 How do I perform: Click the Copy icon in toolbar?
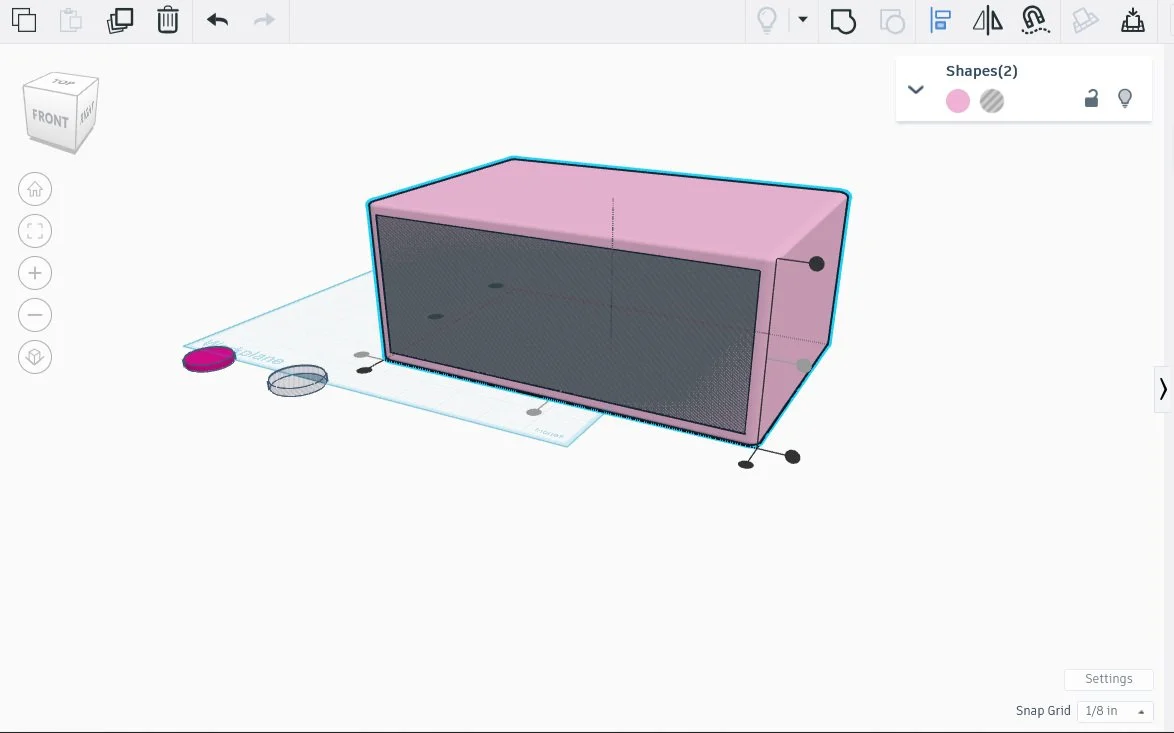point(24,20)
